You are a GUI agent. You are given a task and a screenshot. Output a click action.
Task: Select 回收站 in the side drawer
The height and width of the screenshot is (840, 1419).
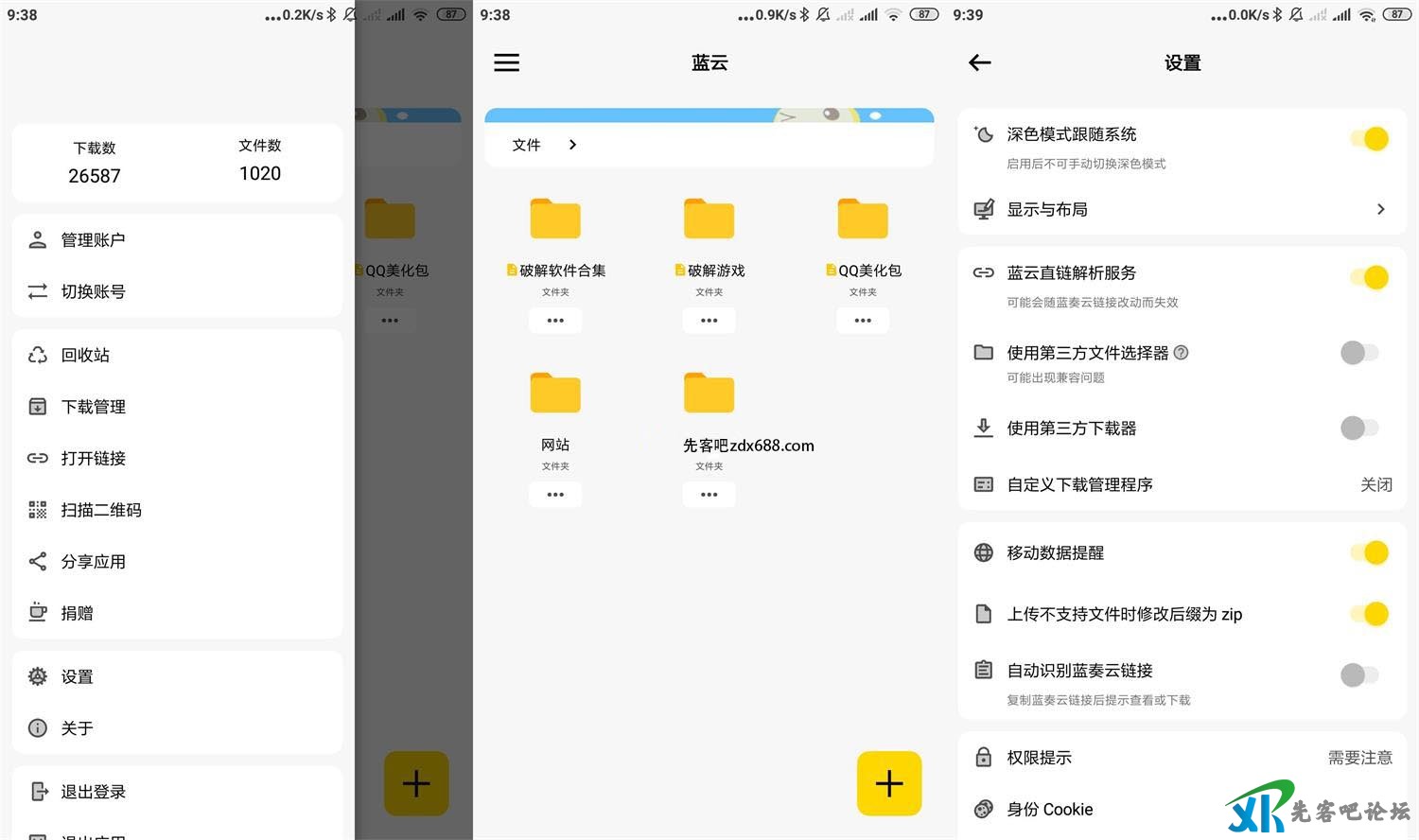[x=85, y=356]
